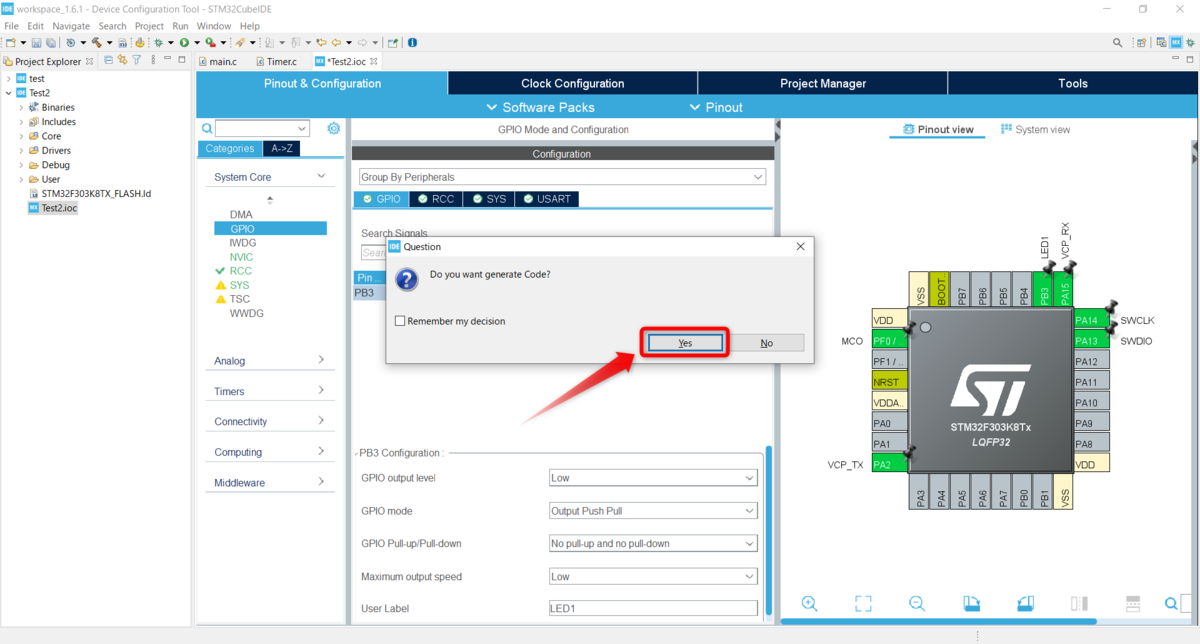Click the Save All toolbar icon

pos(50,43)
